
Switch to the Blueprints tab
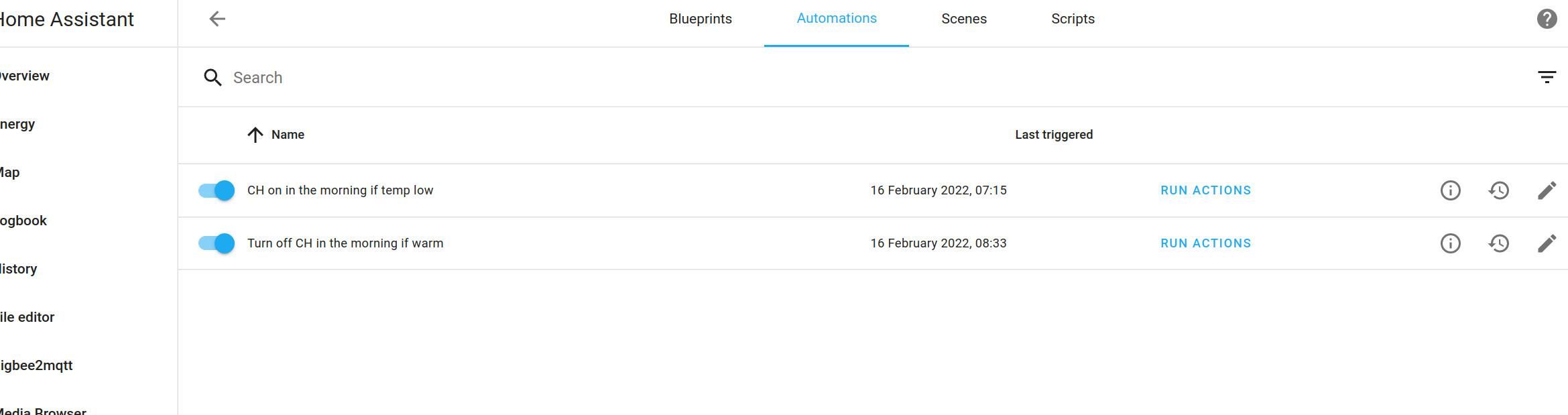[700, 19]
